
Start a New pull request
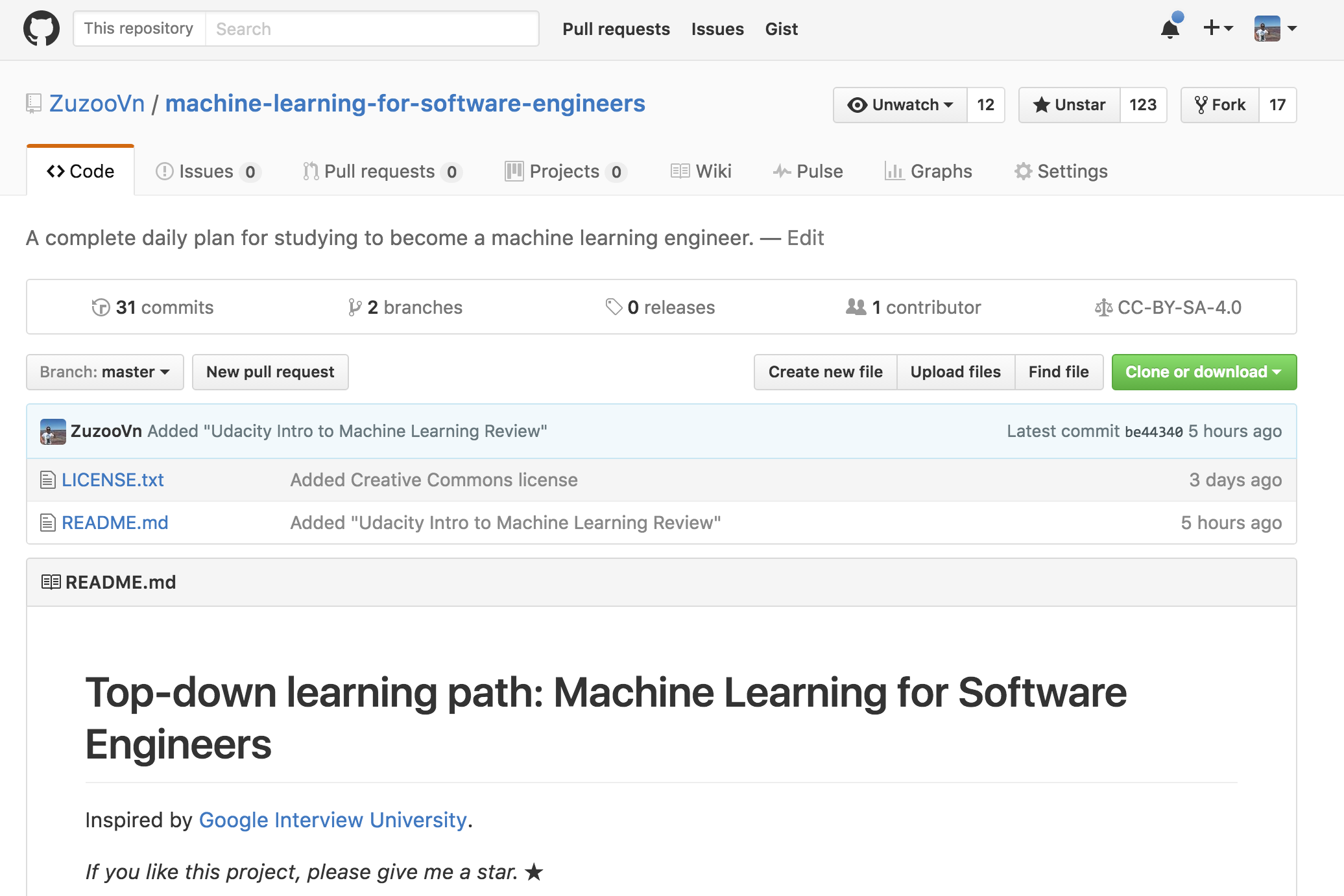pyautogui.click(x=270, y=371)
